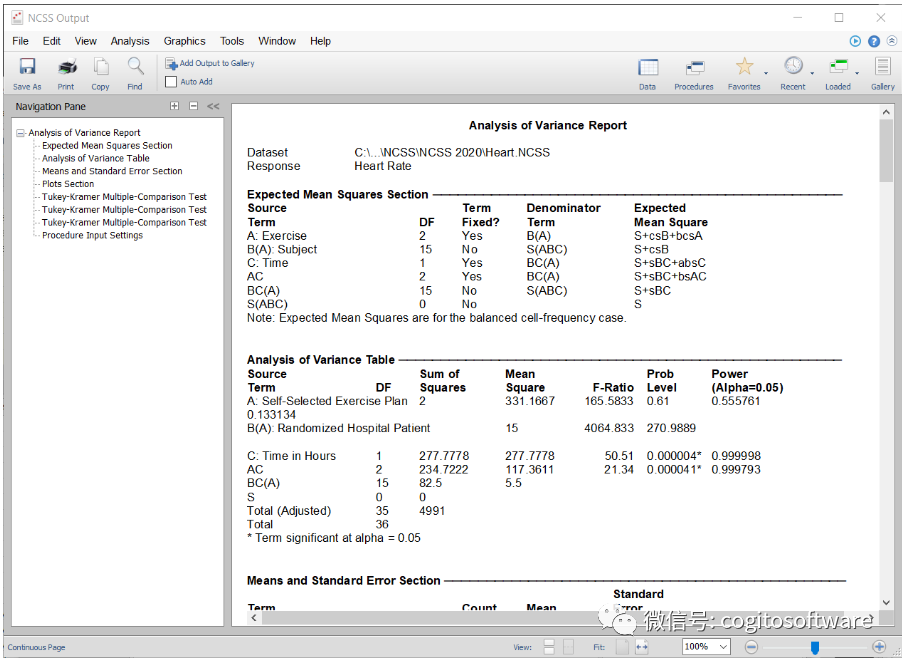This screenshot has height=663, width=902.
Task: Click the vertical scrollbar up arrow
Action: (886, 112)
